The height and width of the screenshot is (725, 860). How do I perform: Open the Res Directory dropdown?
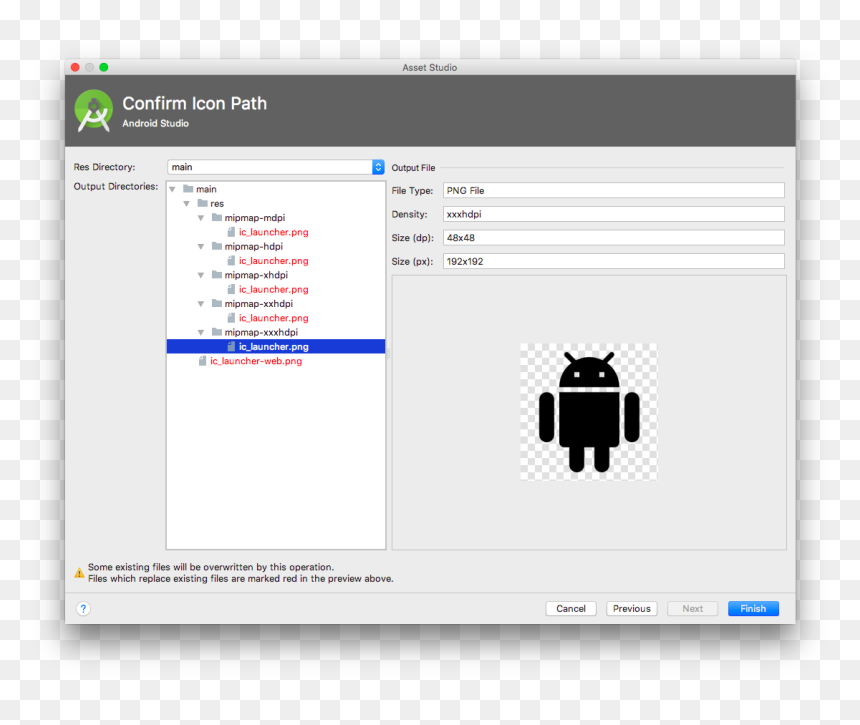(x=276, y=167)
